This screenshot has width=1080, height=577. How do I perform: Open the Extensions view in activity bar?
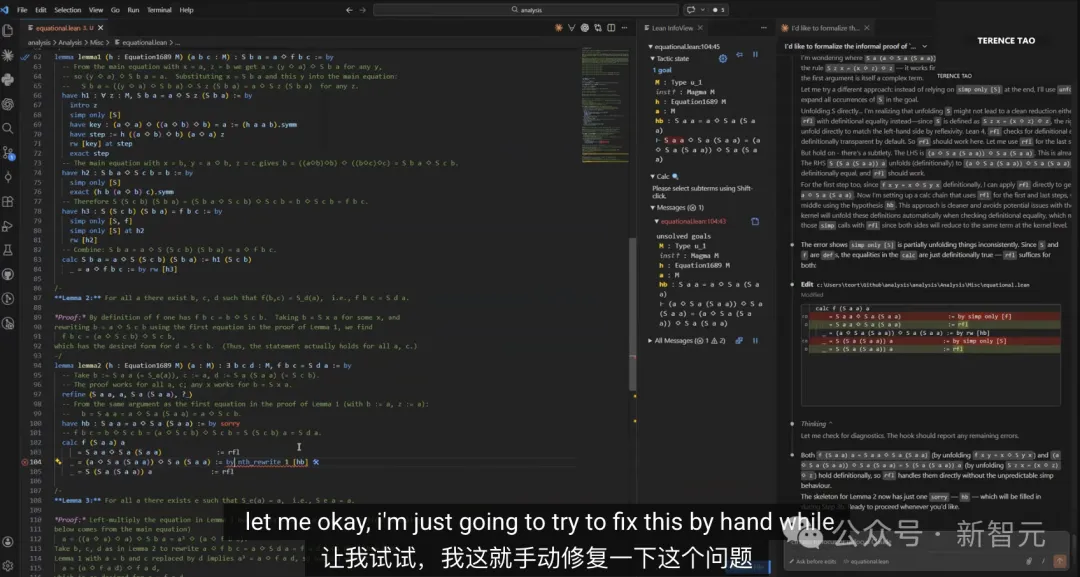point(8,201)
